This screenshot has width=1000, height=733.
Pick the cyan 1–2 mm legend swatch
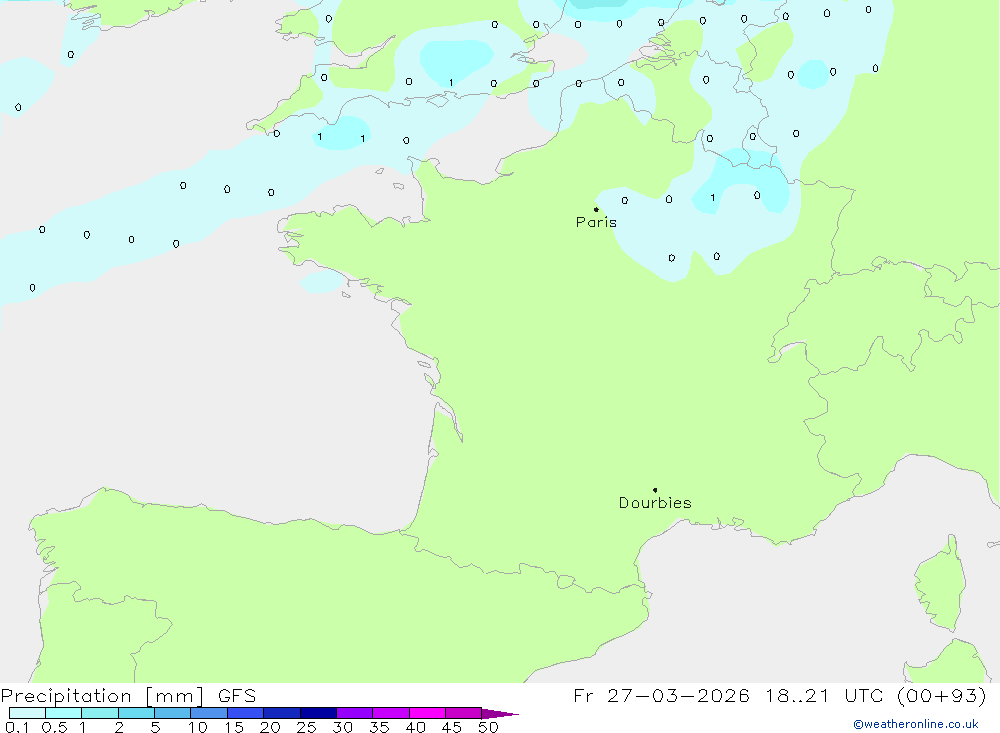coord(100,713)
